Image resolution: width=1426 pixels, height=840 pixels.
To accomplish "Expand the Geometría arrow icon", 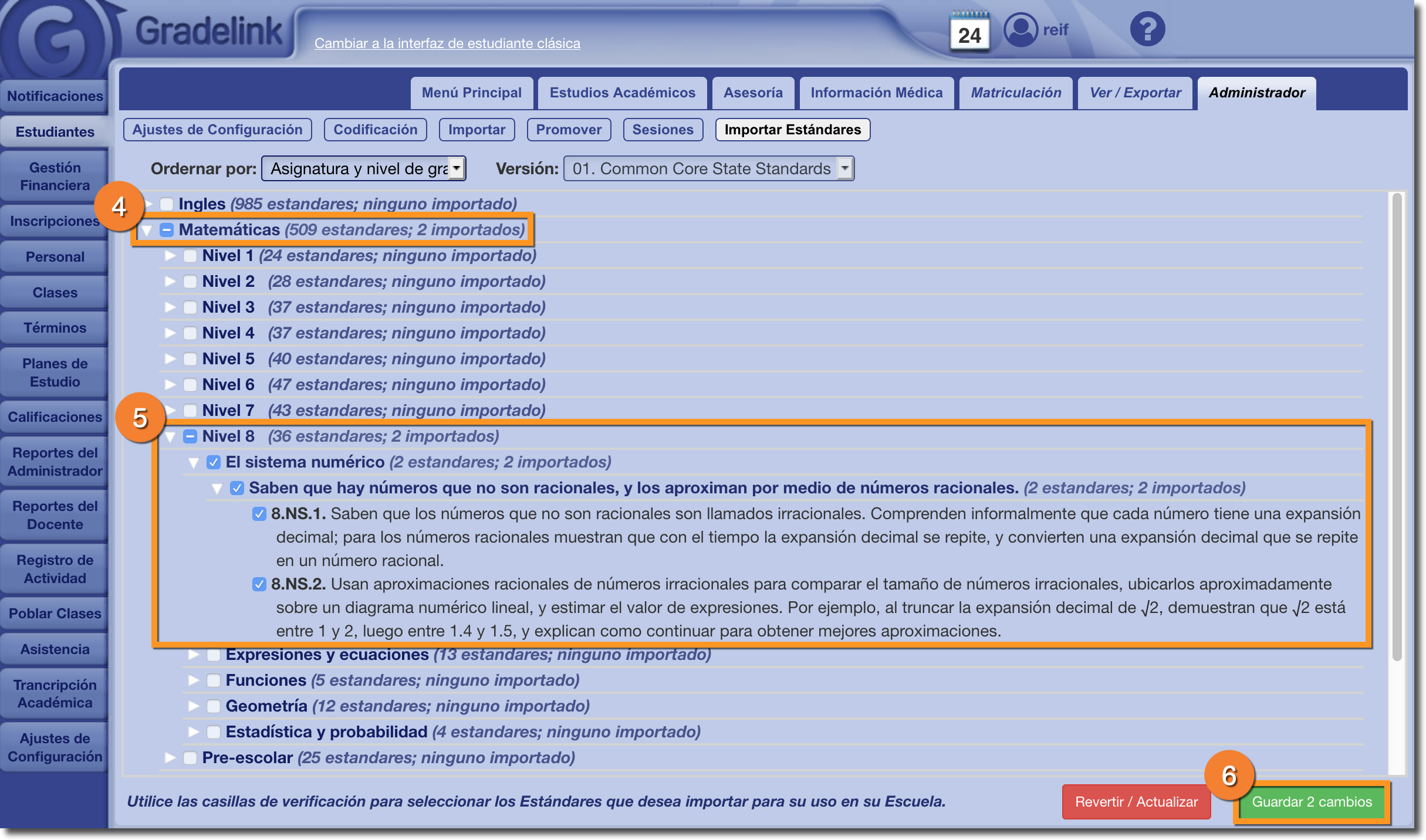I will [194, 706].
